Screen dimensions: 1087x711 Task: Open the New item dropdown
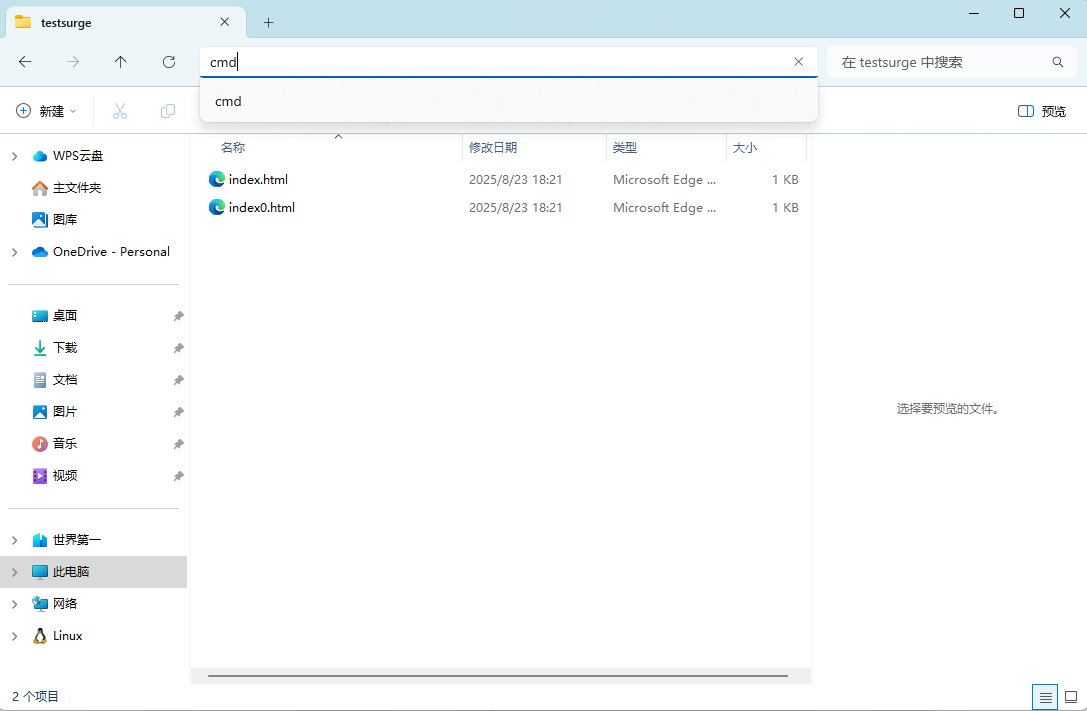point(47,111)
